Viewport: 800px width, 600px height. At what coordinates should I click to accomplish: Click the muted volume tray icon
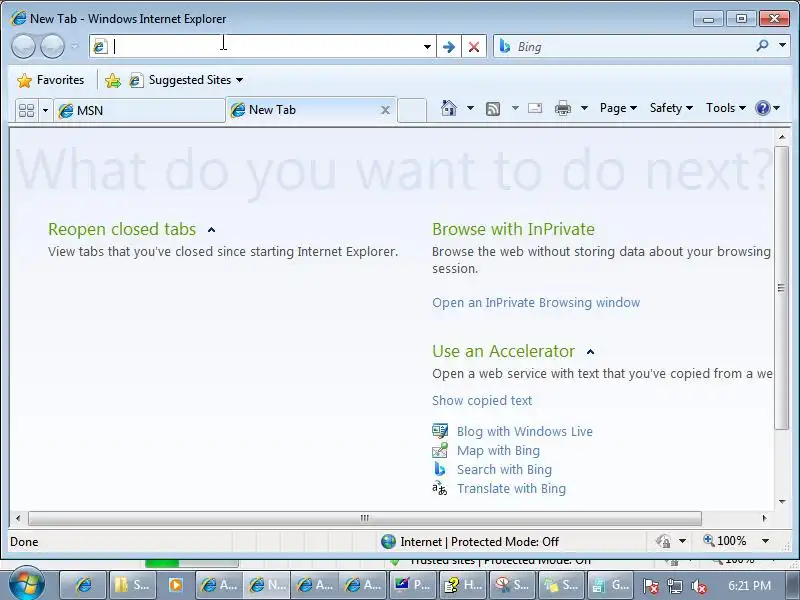point(698,586)
